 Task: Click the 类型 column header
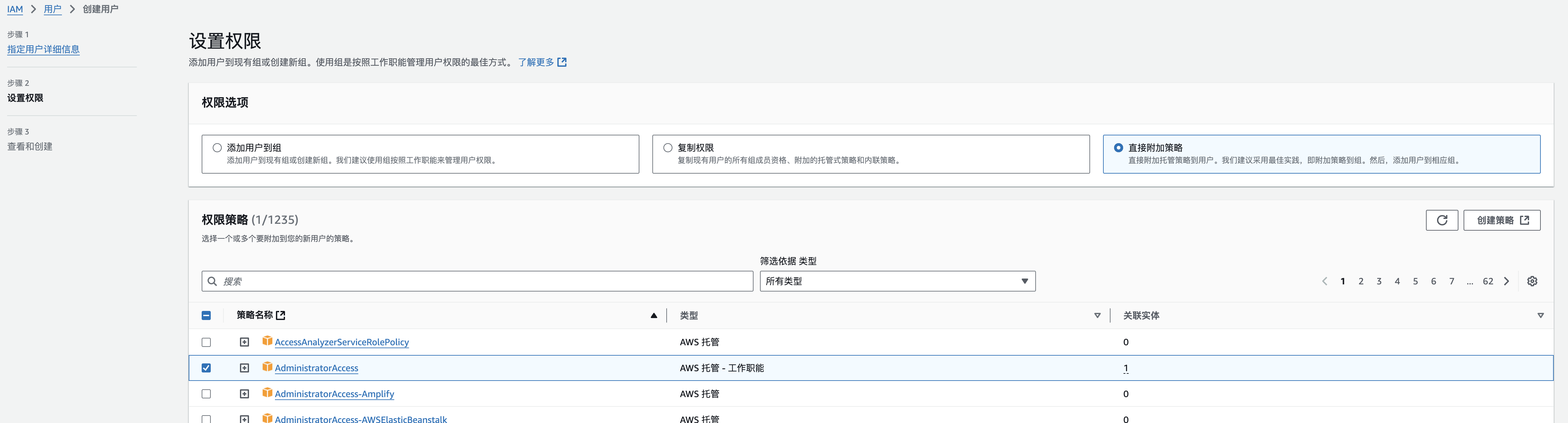688,315
